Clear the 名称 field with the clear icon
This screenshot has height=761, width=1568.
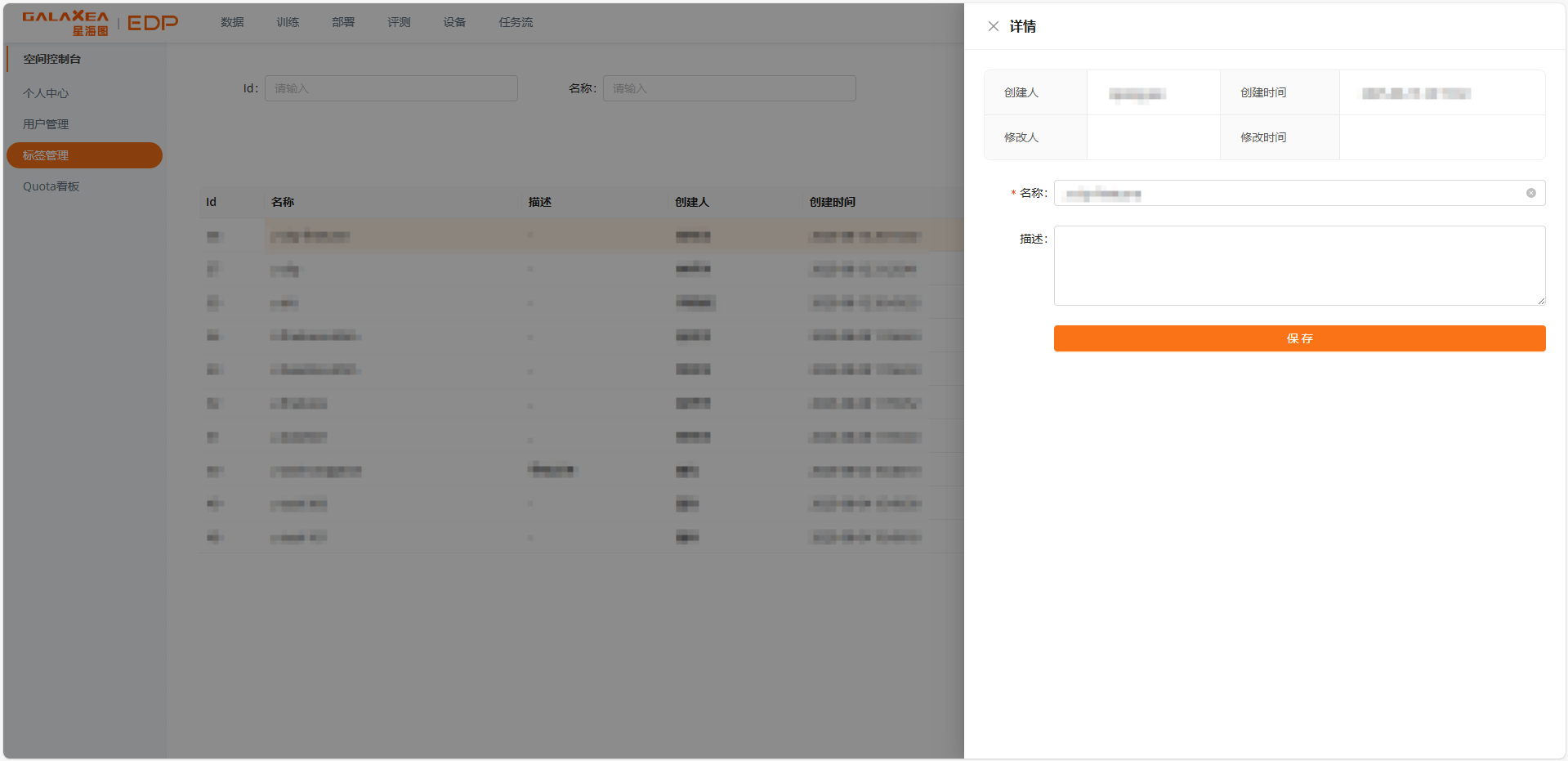(1530, 193)
